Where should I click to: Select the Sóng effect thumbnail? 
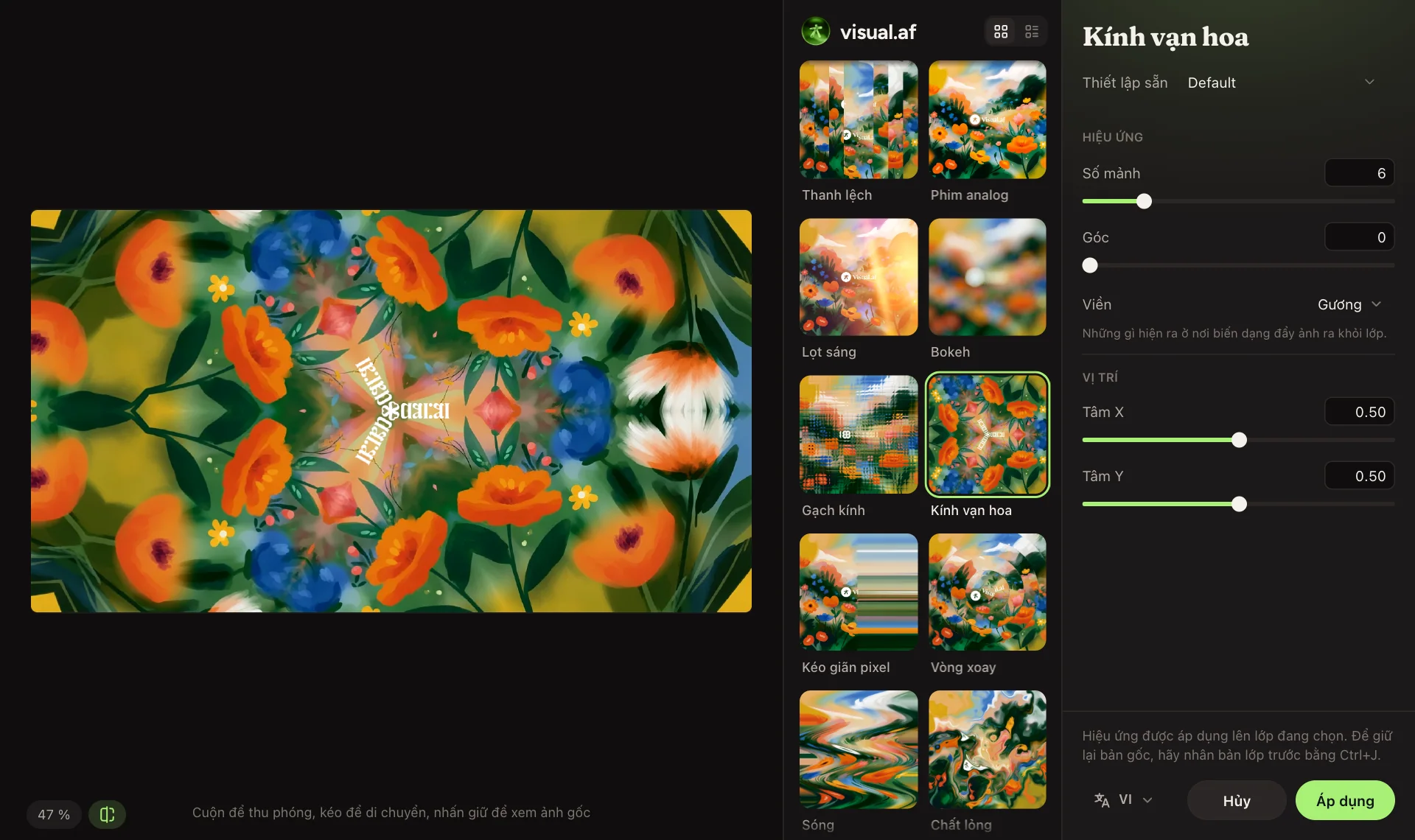[859, 749]
